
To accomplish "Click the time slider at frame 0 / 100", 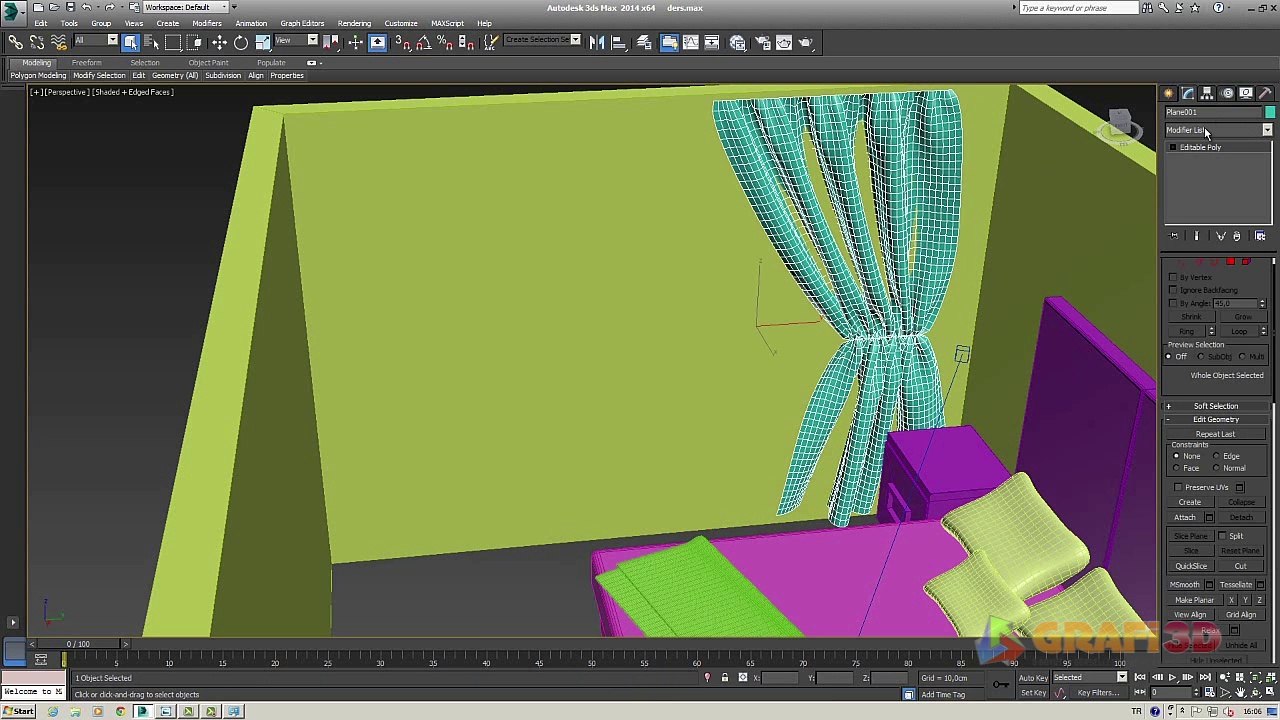I will click(x=78, y=644).
